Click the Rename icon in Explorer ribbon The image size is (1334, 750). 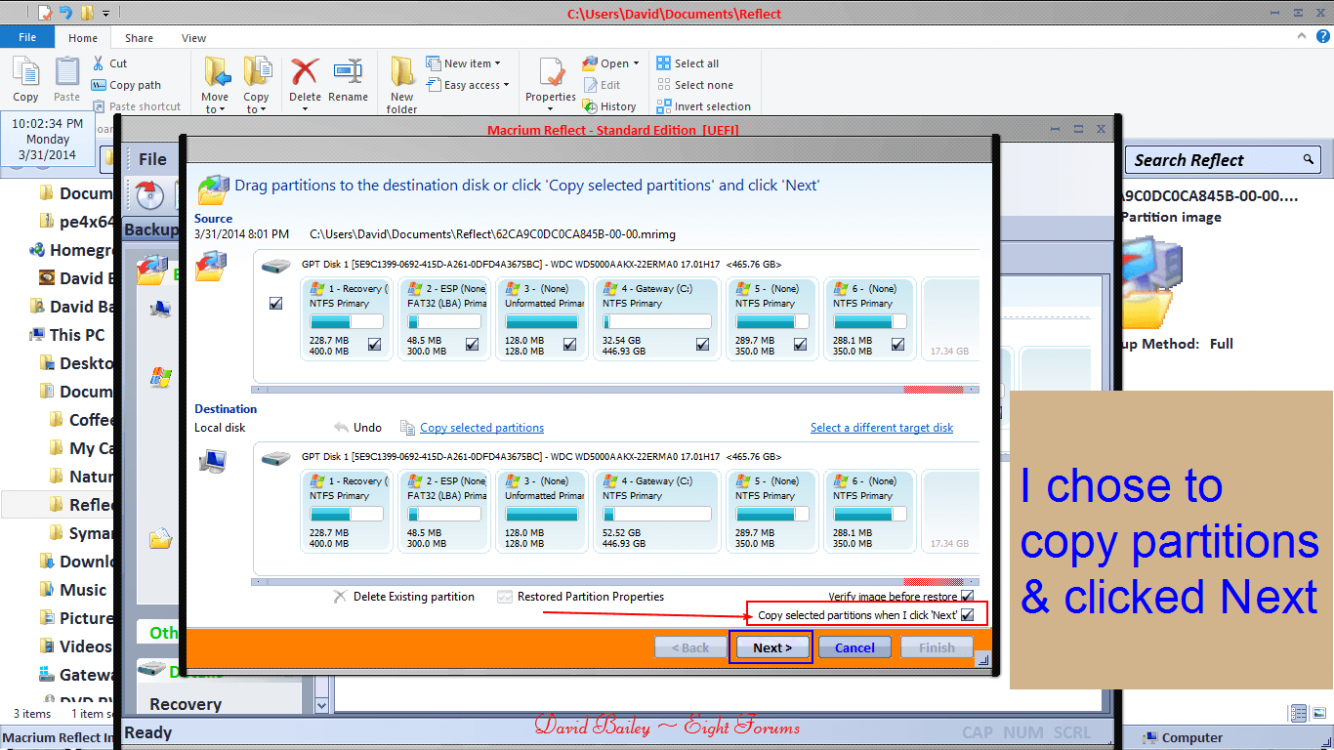tap(348, 72)
